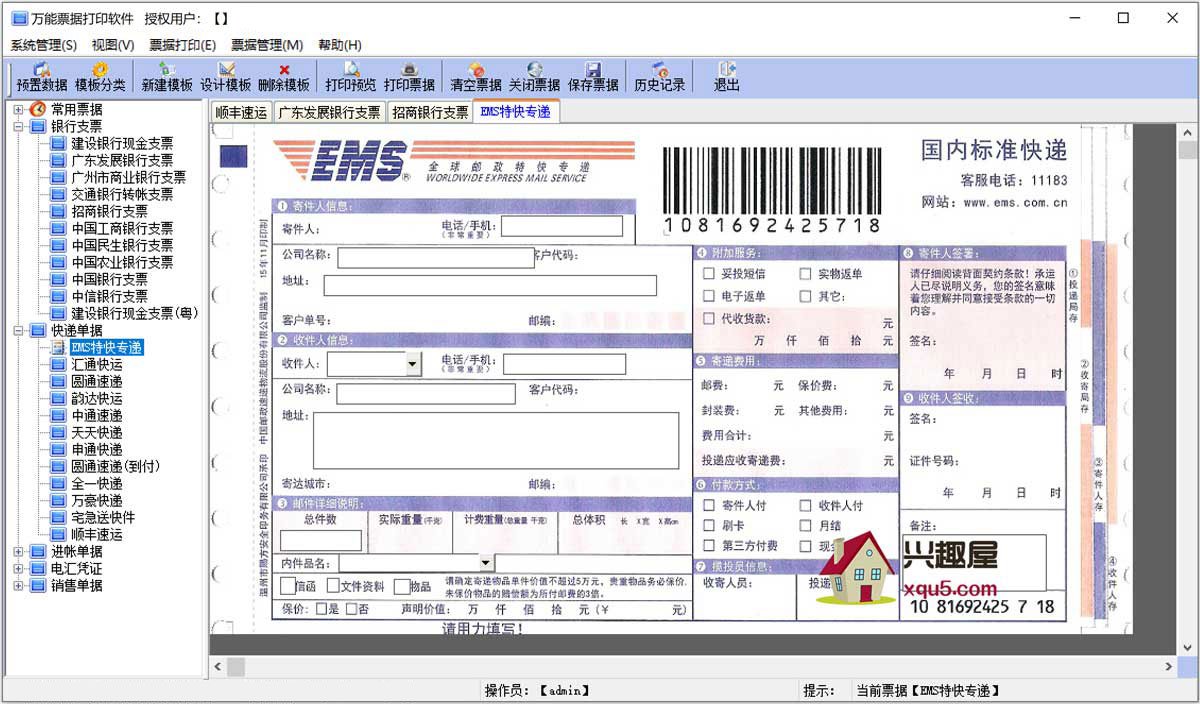
Task: Expand the 常用票据 tree node
Action: 18,109
